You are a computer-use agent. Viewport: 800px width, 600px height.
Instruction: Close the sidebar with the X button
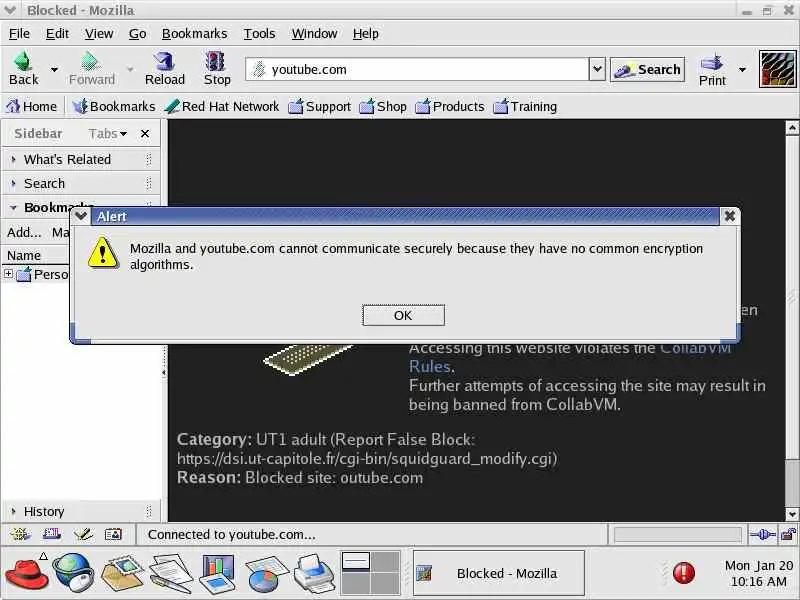pos(145,134)
